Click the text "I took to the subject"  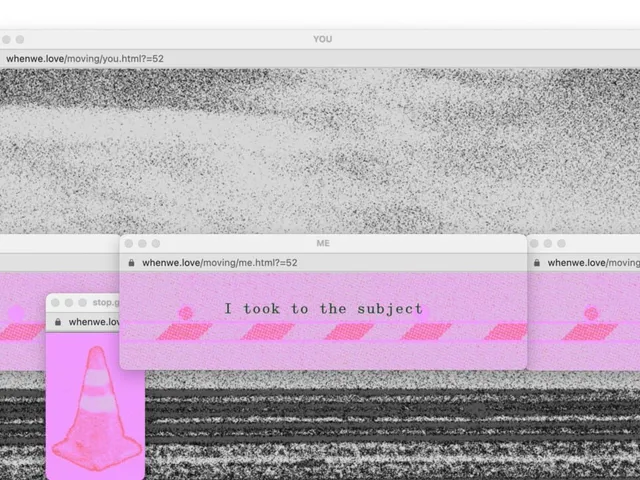tap(324, 309)
